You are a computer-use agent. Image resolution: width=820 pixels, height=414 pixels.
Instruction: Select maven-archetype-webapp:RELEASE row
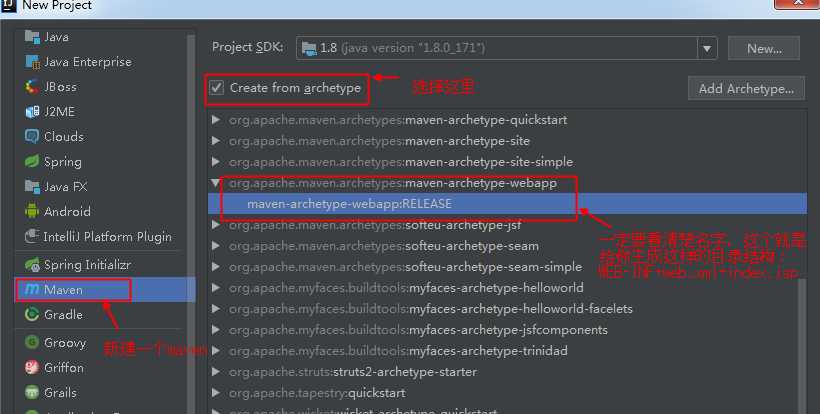(x=507, y=204)
